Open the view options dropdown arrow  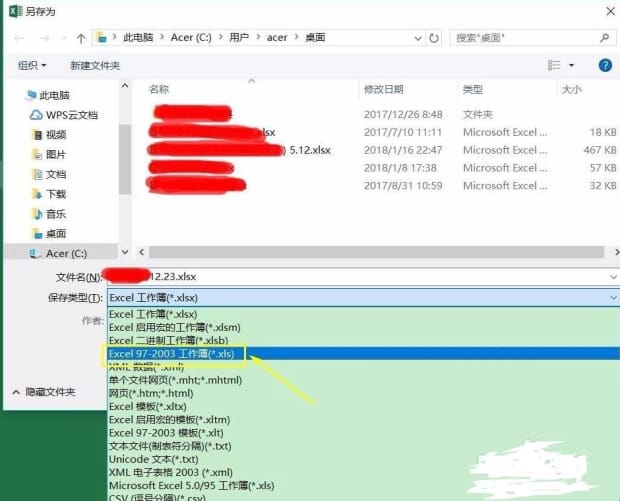[x=571, y=65]
